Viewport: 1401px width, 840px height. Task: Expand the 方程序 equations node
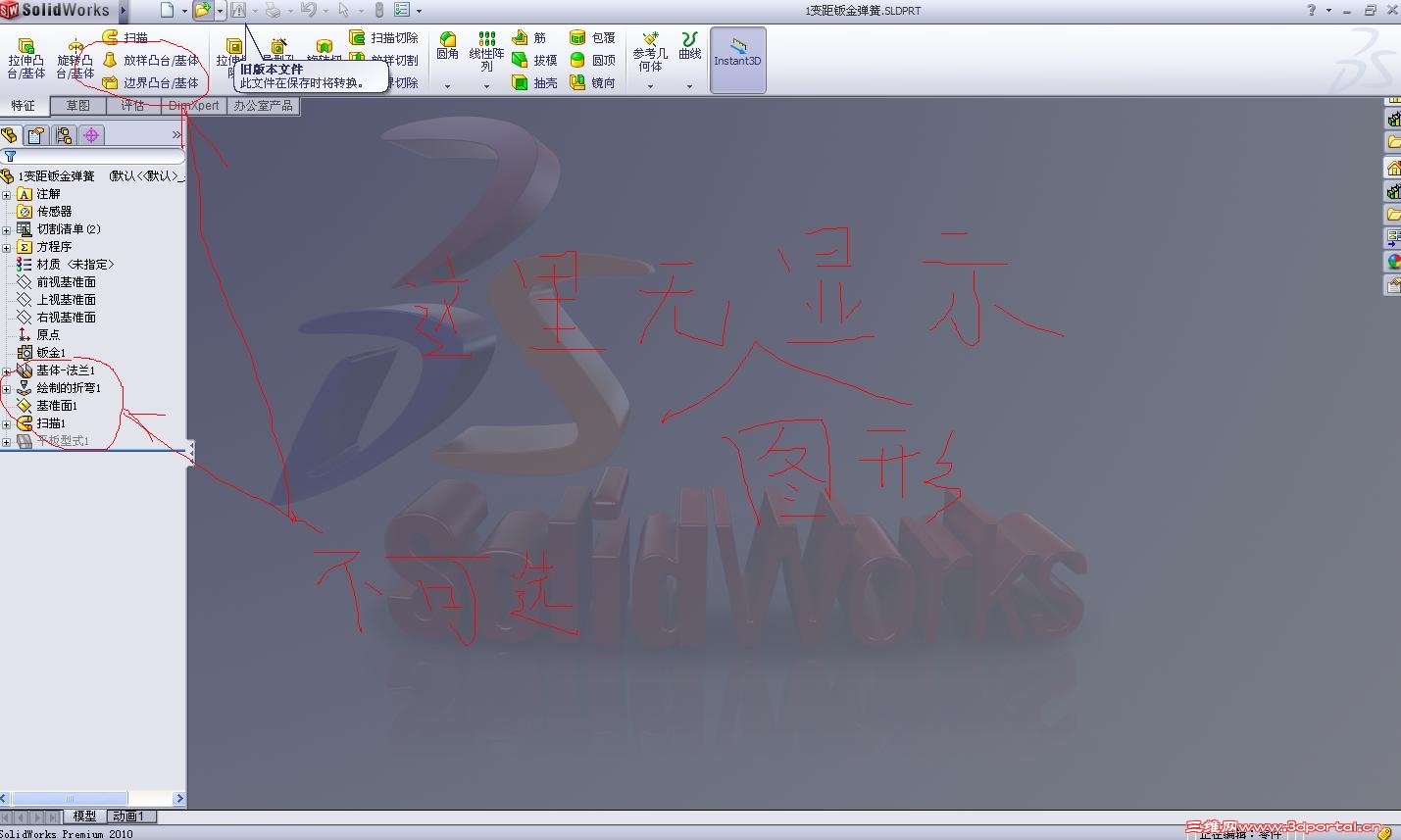(x=6, y=247)
